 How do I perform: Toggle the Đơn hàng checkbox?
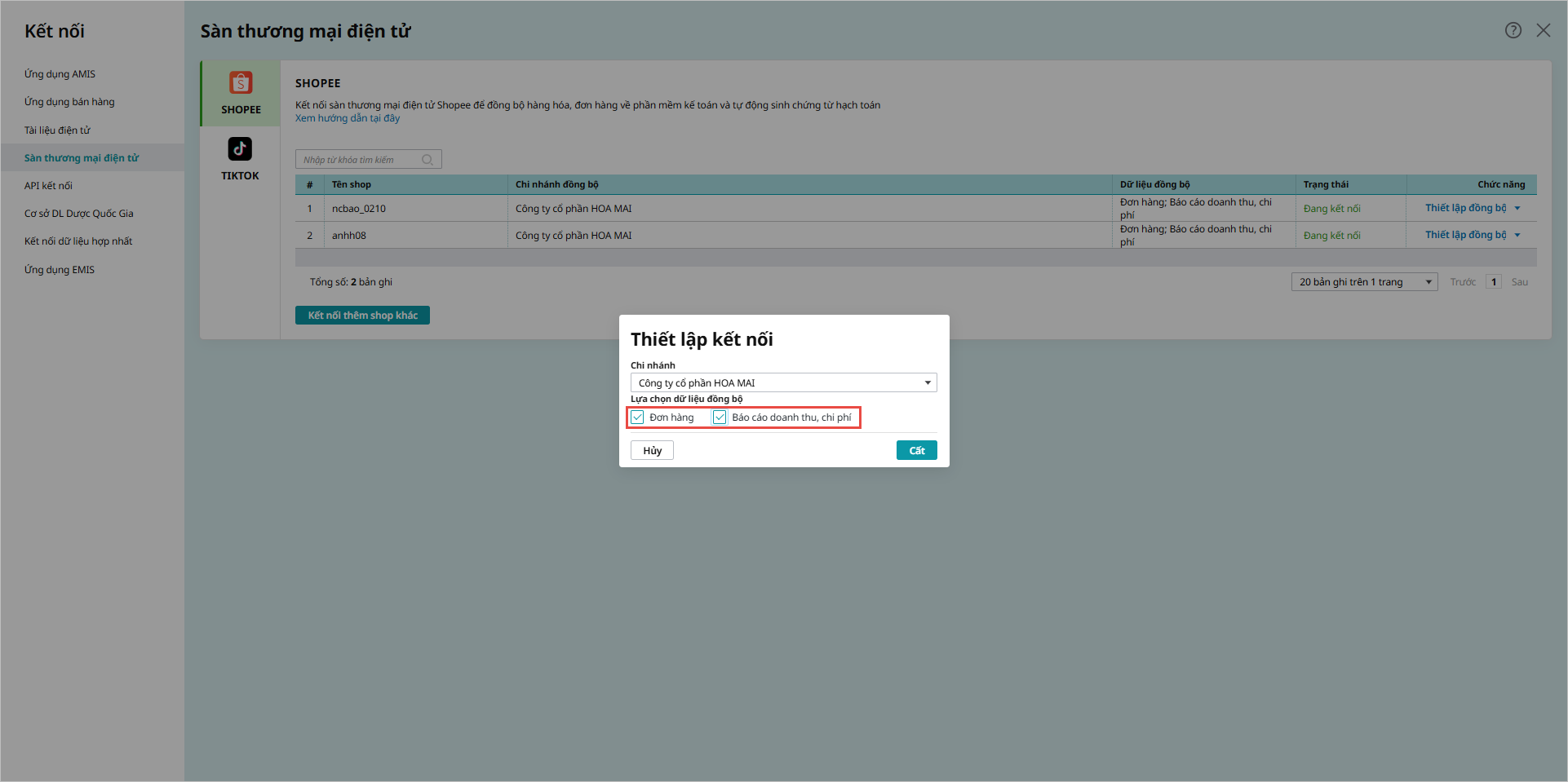[x=638, y=418]
